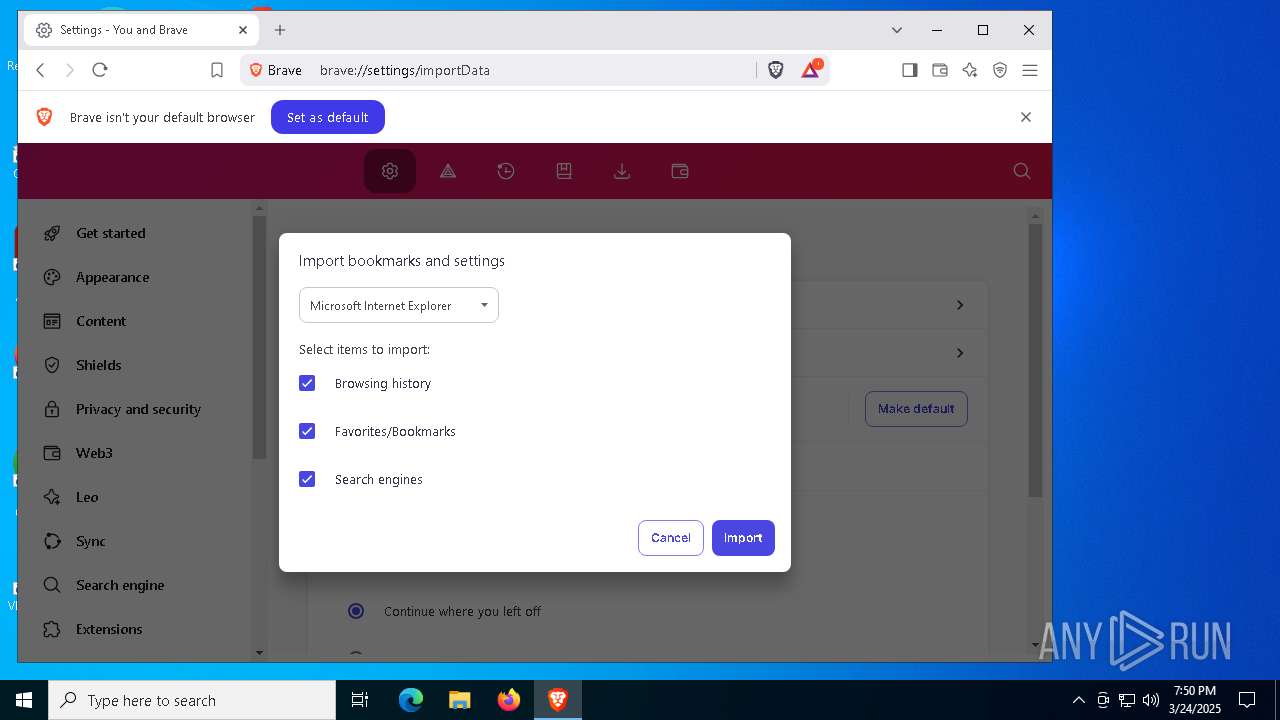Open File Explorer from taskbar

(459, 700)
